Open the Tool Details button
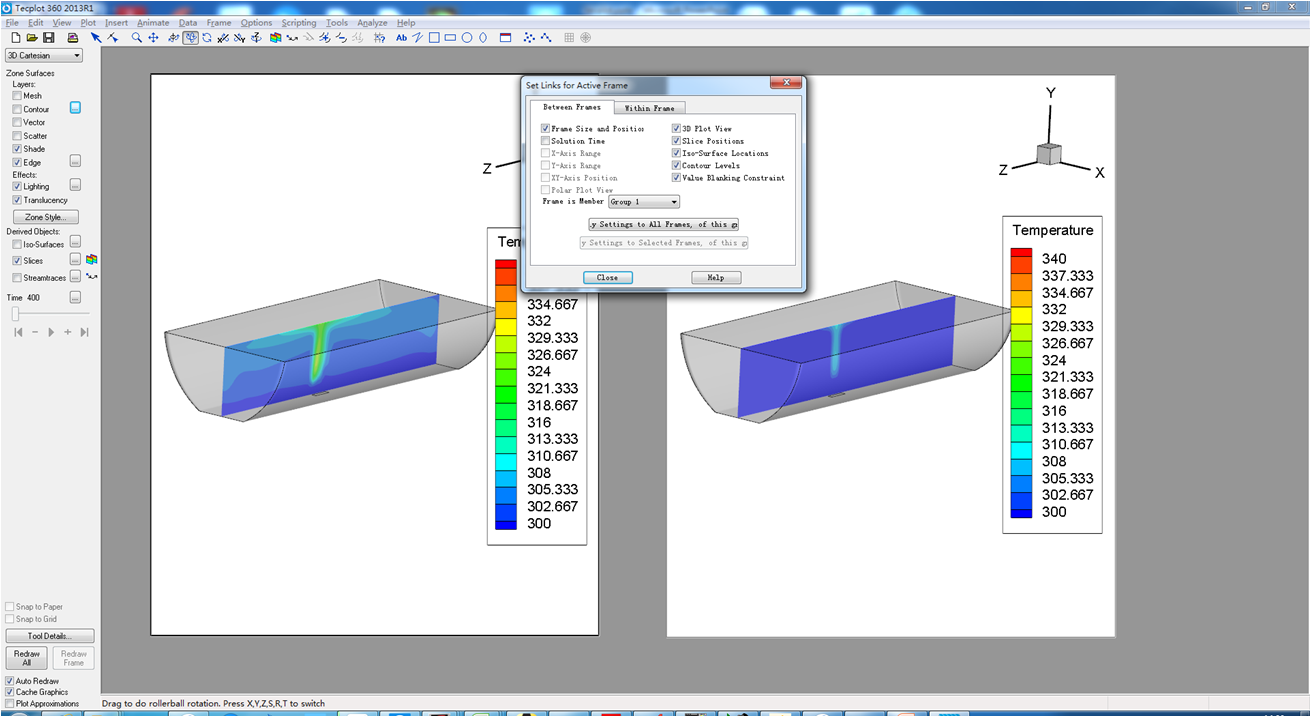This screenshot has height=717, width=1311. (x=50, y=636)
